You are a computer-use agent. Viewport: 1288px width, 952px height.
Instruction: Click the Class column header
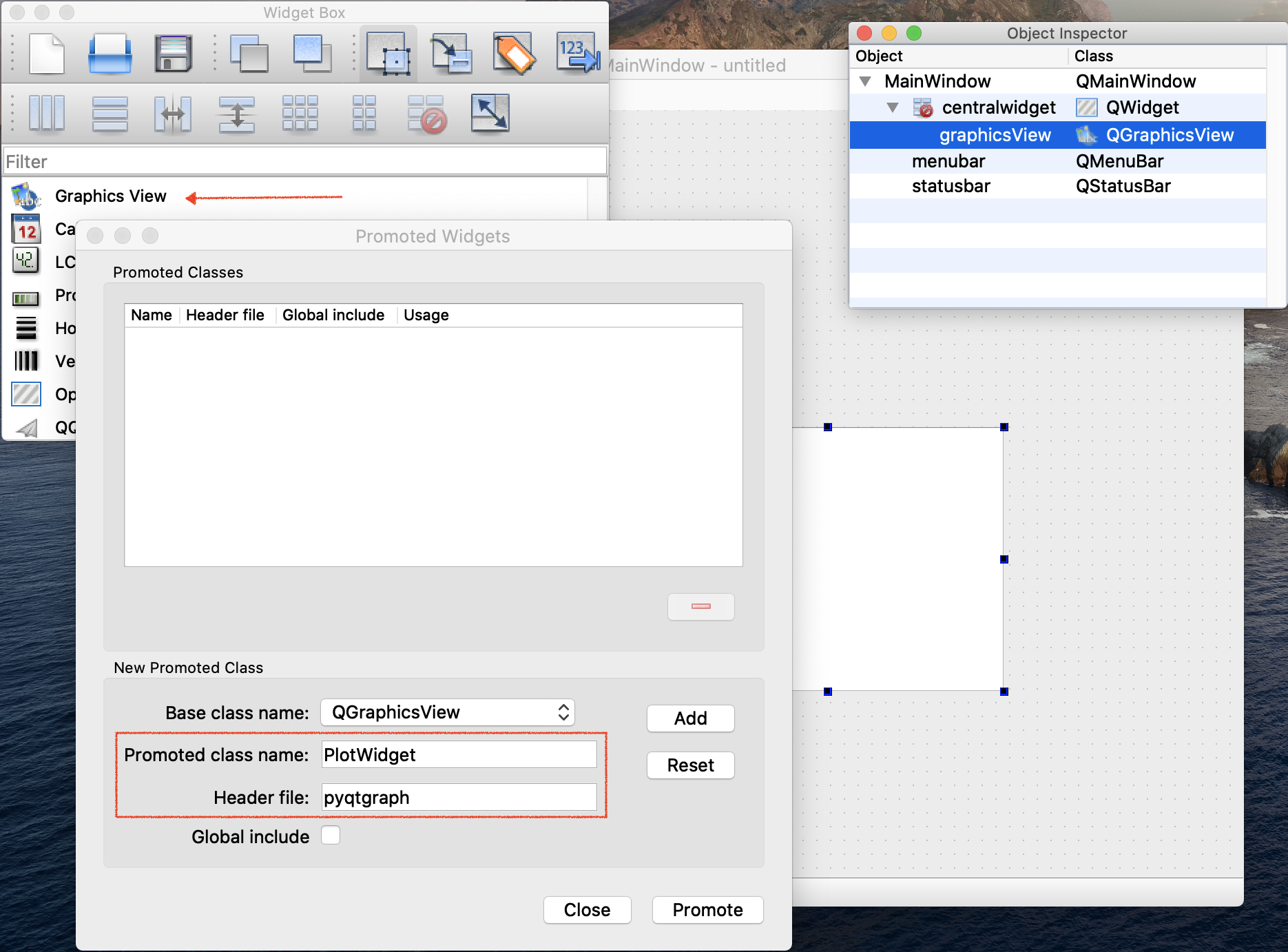(1167, 56)
